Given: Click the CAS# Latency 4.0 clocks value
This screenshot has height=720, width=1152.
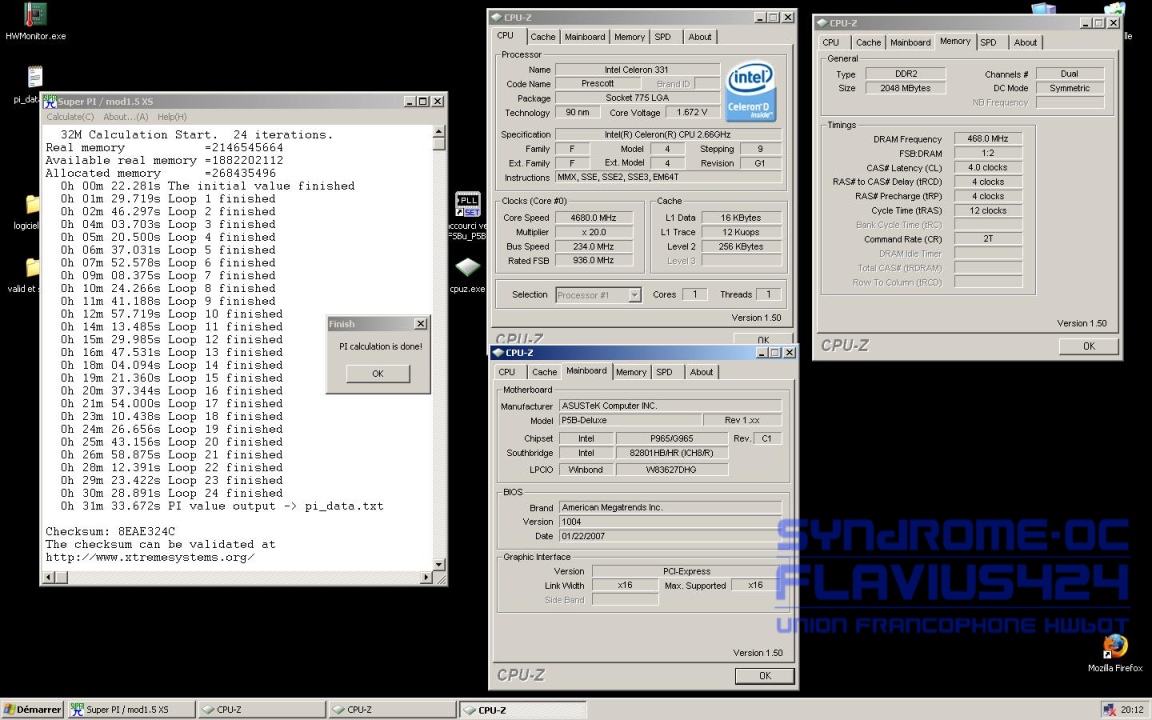Looking at the screenshot, I should (987, 167).
